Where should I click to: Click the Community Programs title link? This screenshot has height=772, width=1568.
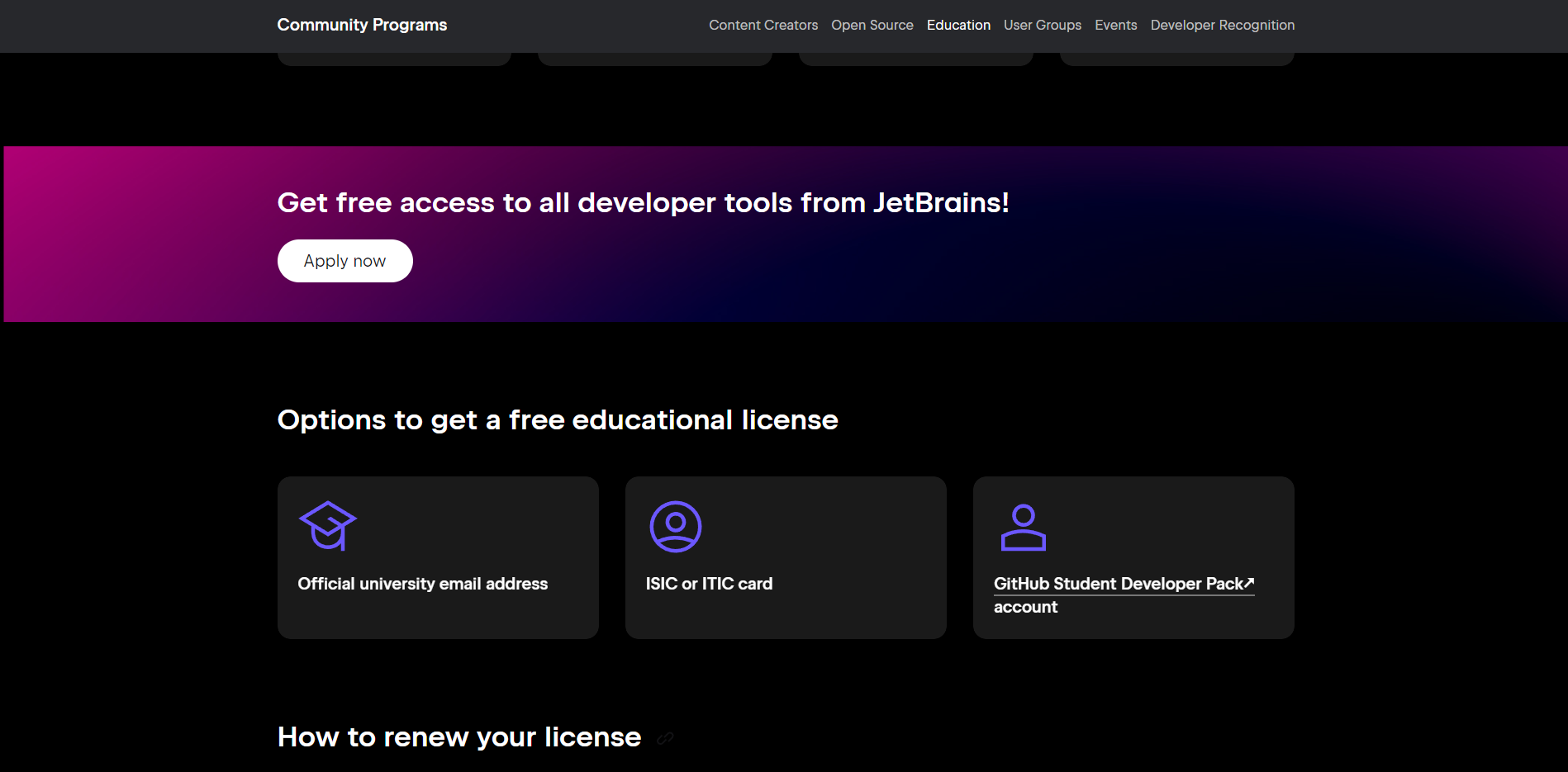click(x=362, y=25)
